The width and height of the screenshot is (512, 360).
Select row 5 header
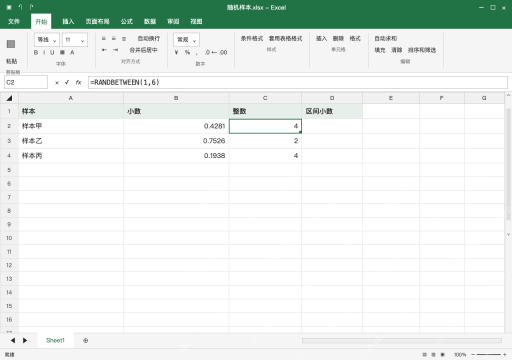tap(9, 170)
